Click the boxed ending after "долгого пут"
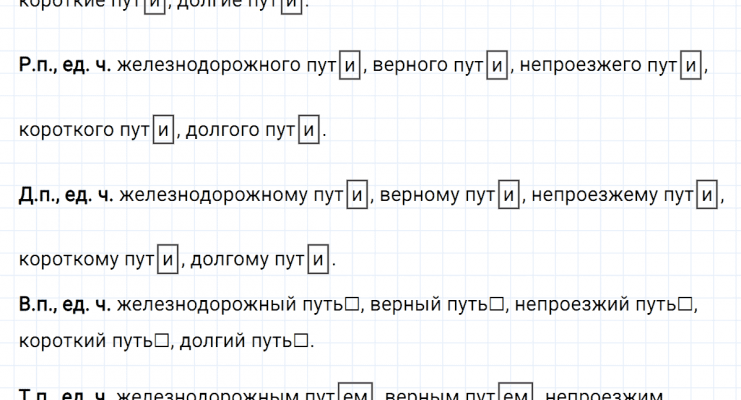 click(x=310, y=131)
